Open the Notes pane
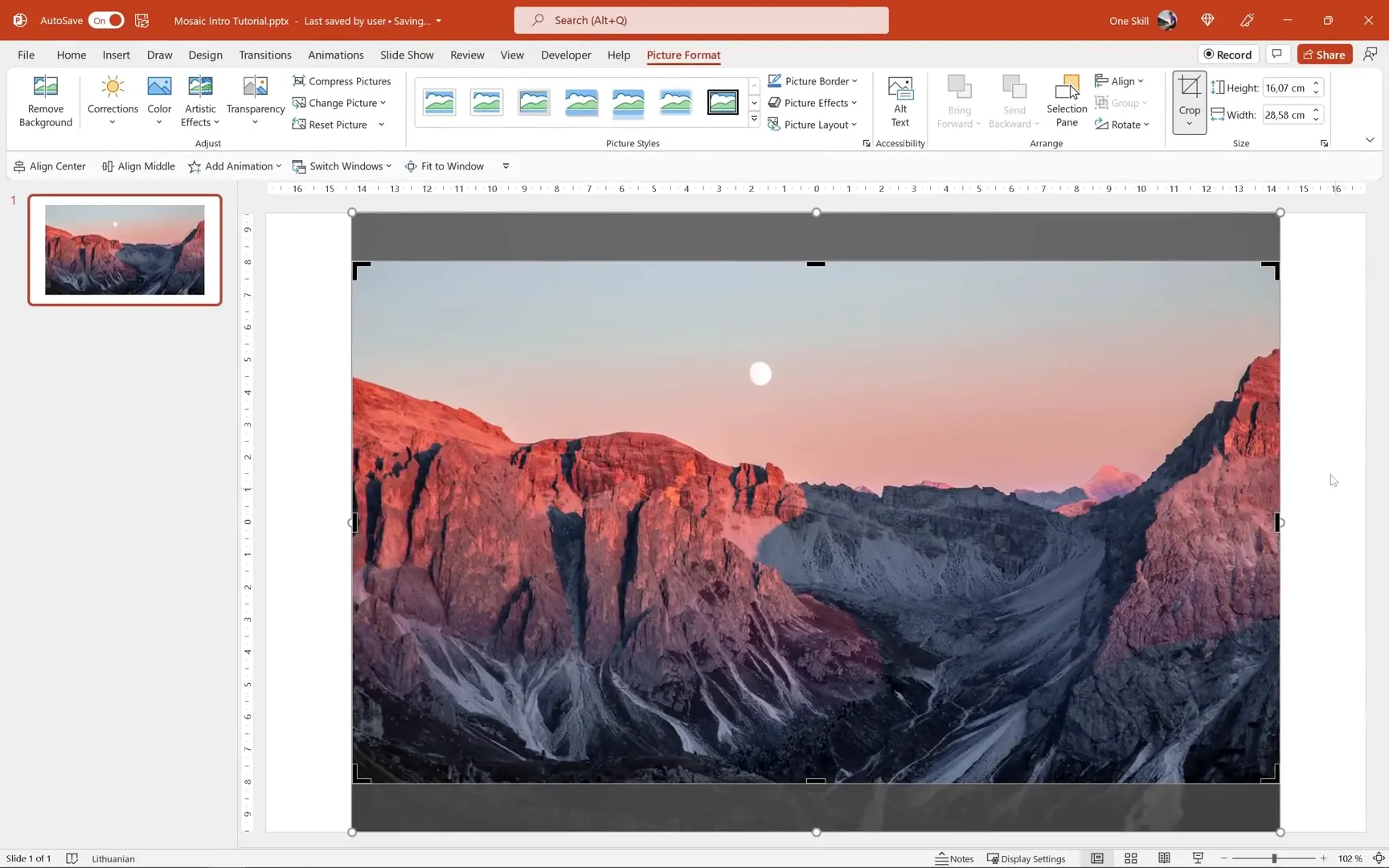Screen dimensions: 1389x868 tap(954, 858)
